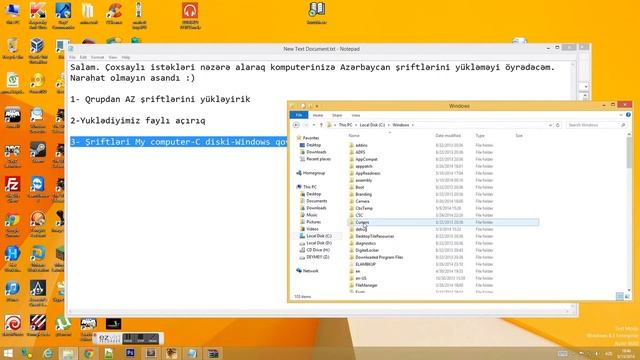This screenshot has width=640, height=360.
Task: Open Notepad's Format menu
Action: (97, 58)
